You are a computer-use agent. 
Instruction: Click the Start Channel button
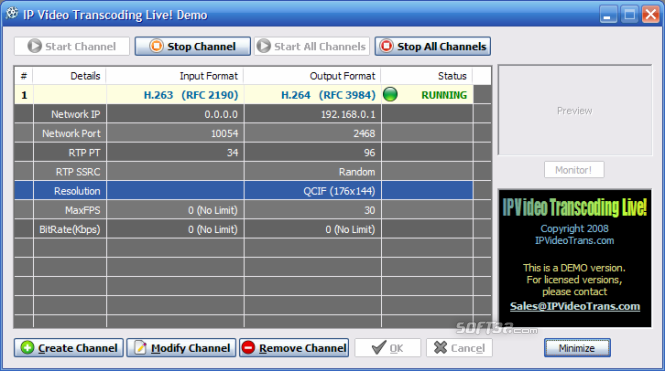tap(72, 46)
